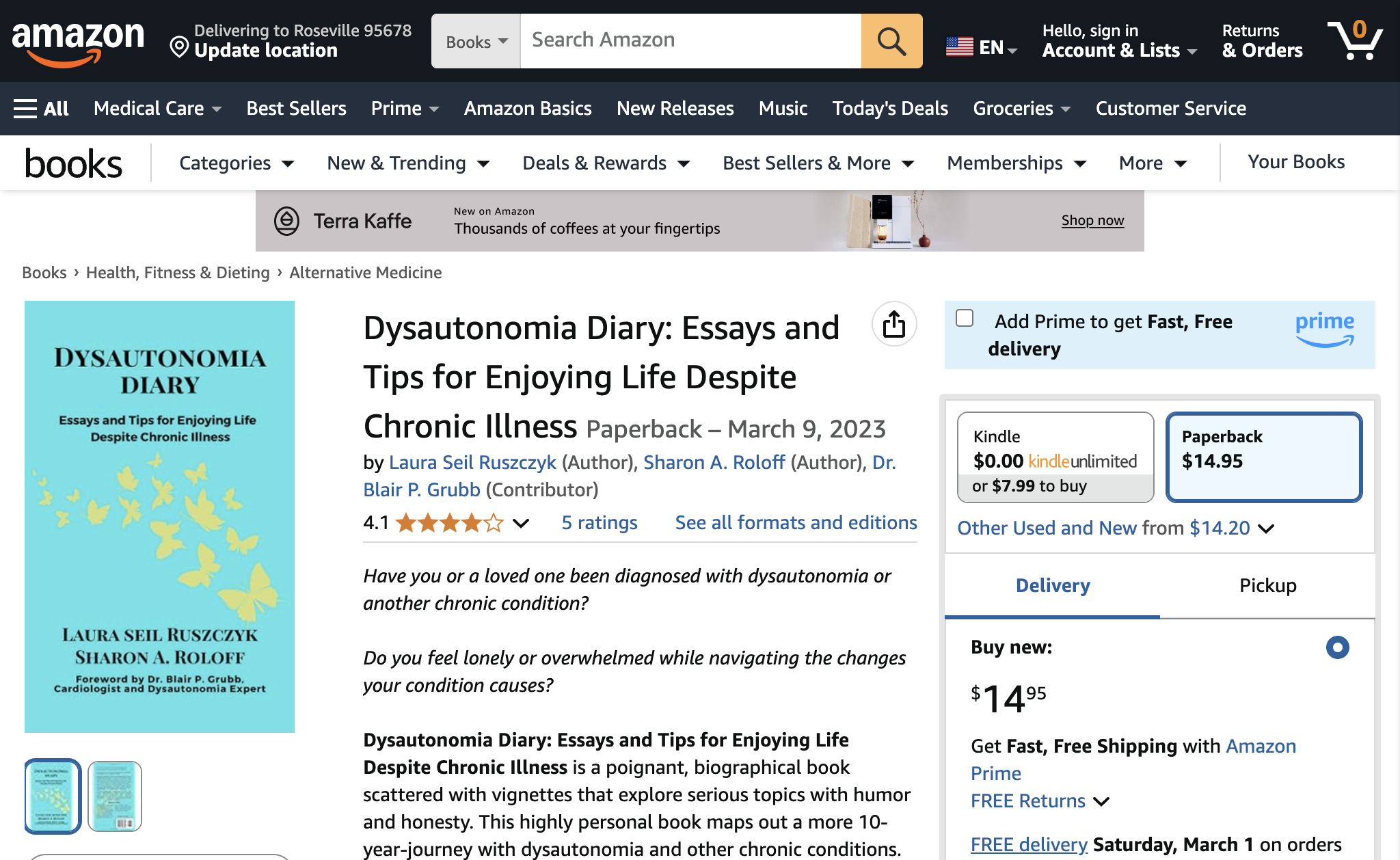Image resolution: width=1400 pixels, height=860 pixels.
Task: Switch to the Delivery tab
Action: tap(1053, 586)
